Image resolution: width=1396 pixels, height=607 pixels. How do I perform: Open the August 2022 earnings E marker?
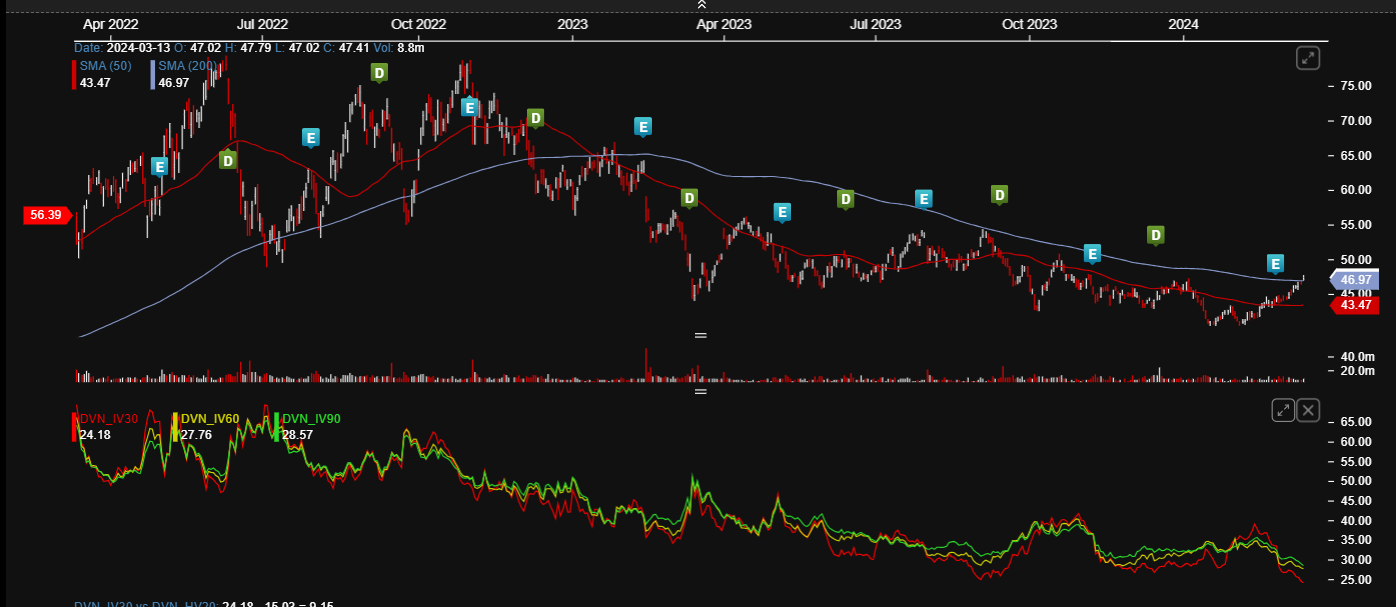[x=311, y=137]
